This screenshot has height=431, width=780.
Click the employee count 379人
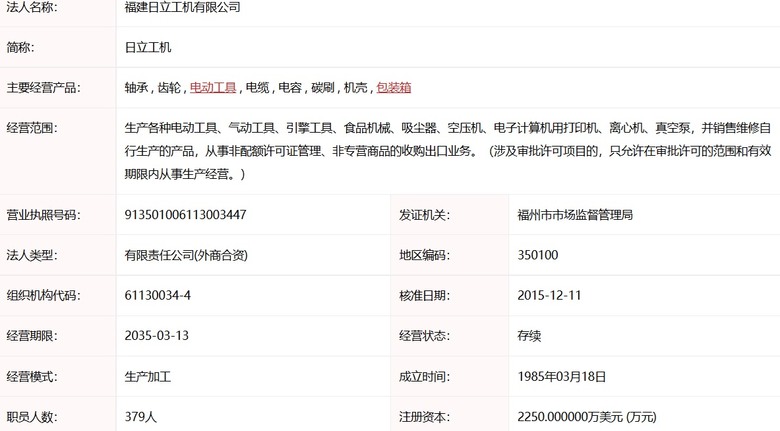pyautogui.click(x=141, y=417)
